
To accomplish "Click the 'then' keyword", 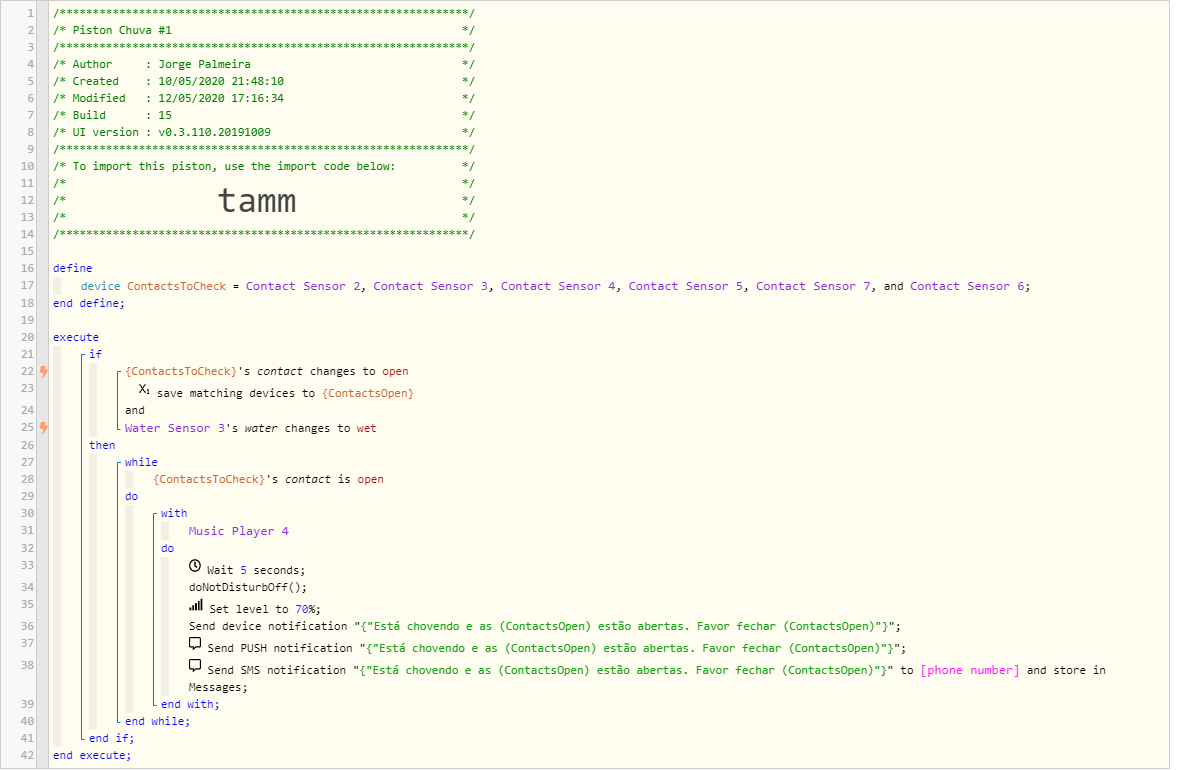I will point(102,445).
